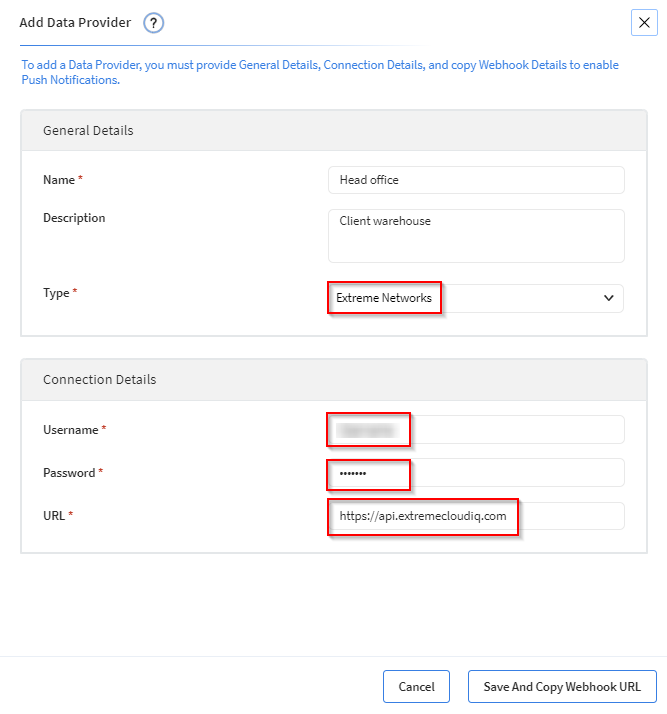Viewport: 667px width, 714px height.
Task: Click the Type label
Action: click(x=56, y=293)
